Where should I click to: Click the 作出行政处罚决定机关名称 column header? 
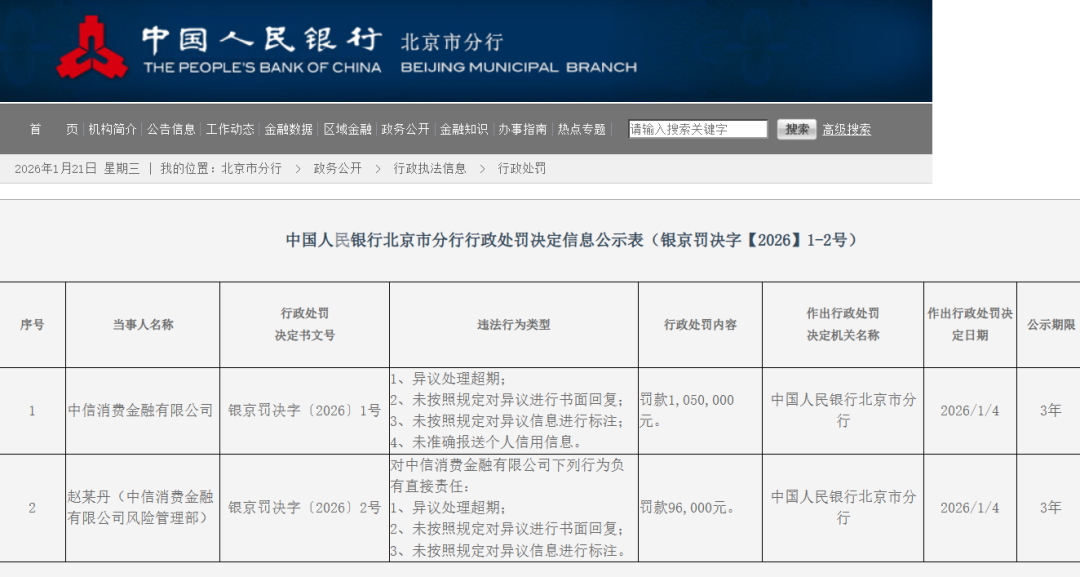(843, 324)
